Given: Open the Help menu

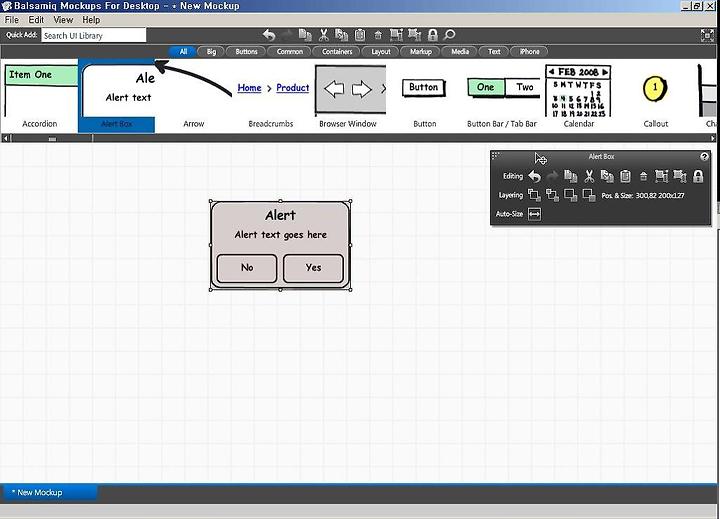Looking at the screenshot, I should (91, 20).
